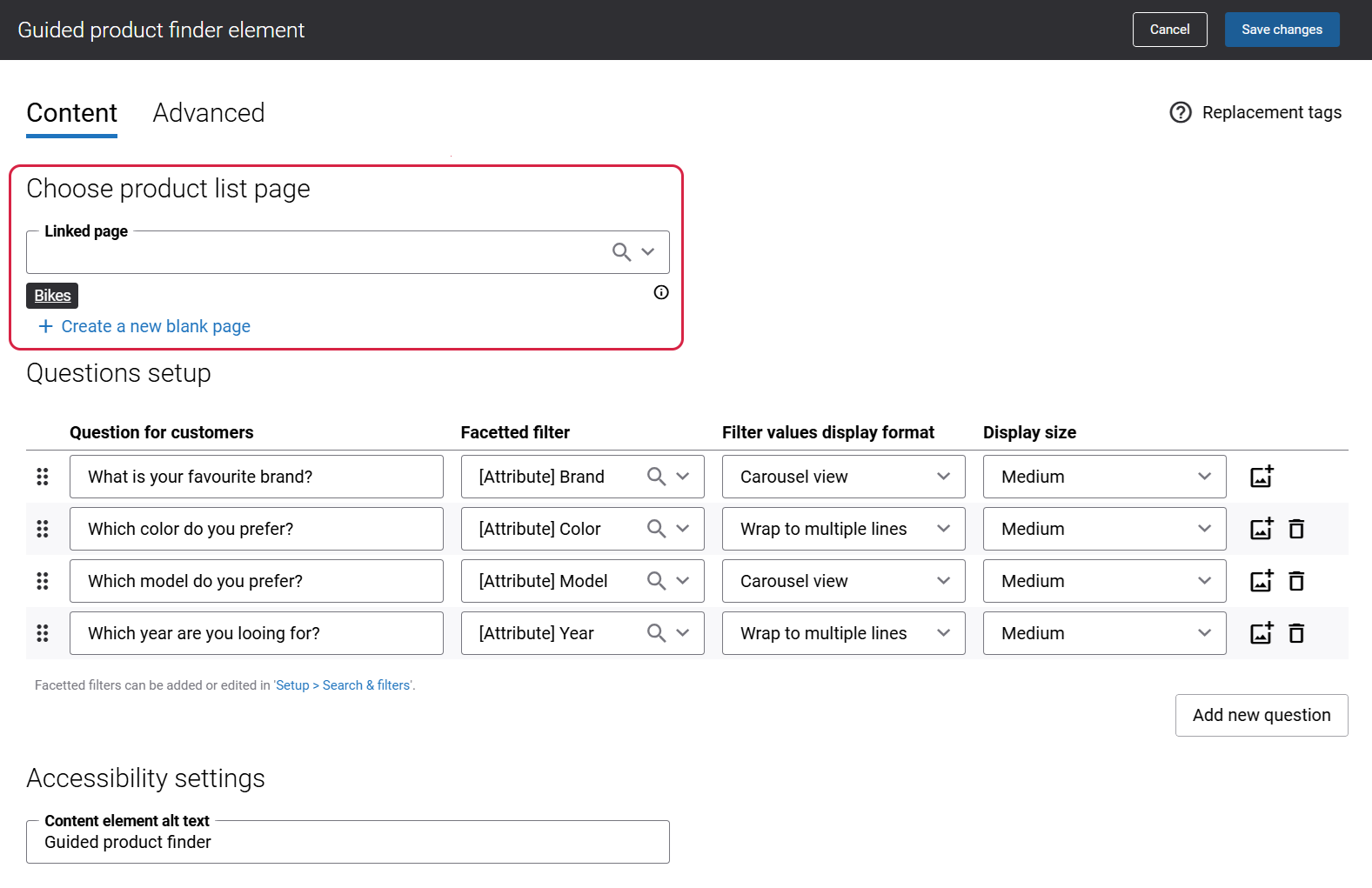Click the drag handle of the brand question row
This screenshot has height=888, width=1372.
tap(43, 477)
